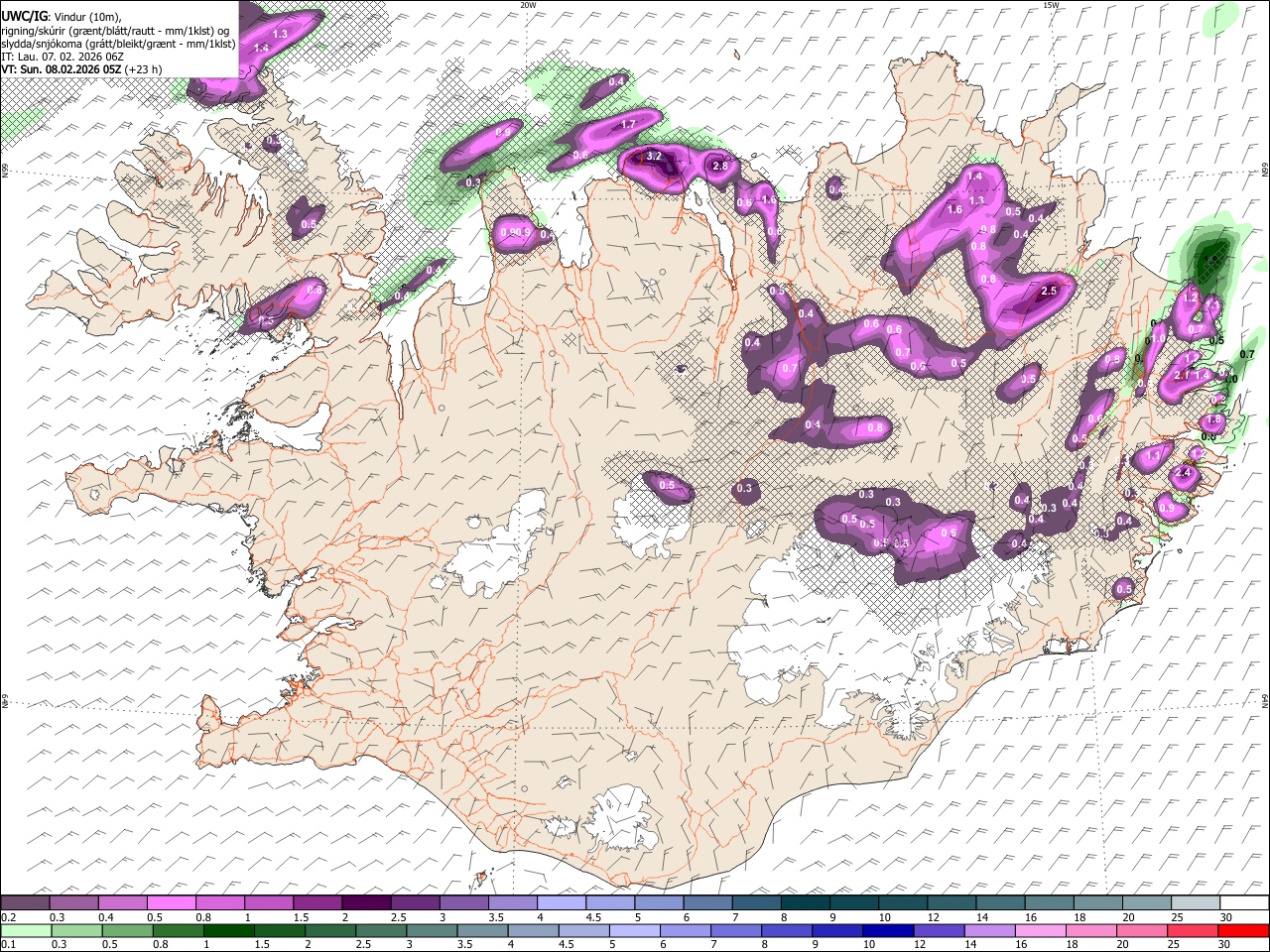Click the rain legend number '12'
Screen dimensions: 1270x952
point(919,944)
